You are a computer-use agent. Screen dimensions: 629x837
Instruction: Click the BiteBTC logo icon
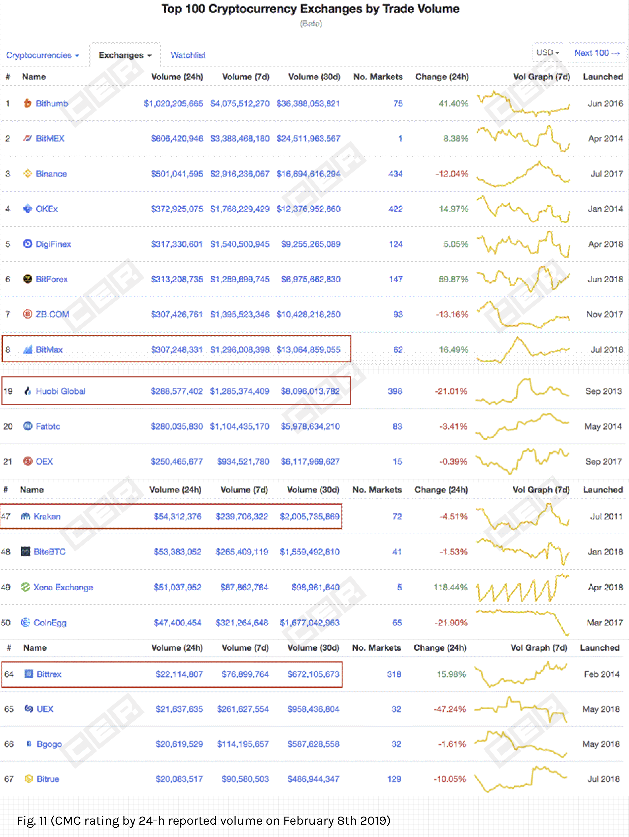tap(25, 551)
